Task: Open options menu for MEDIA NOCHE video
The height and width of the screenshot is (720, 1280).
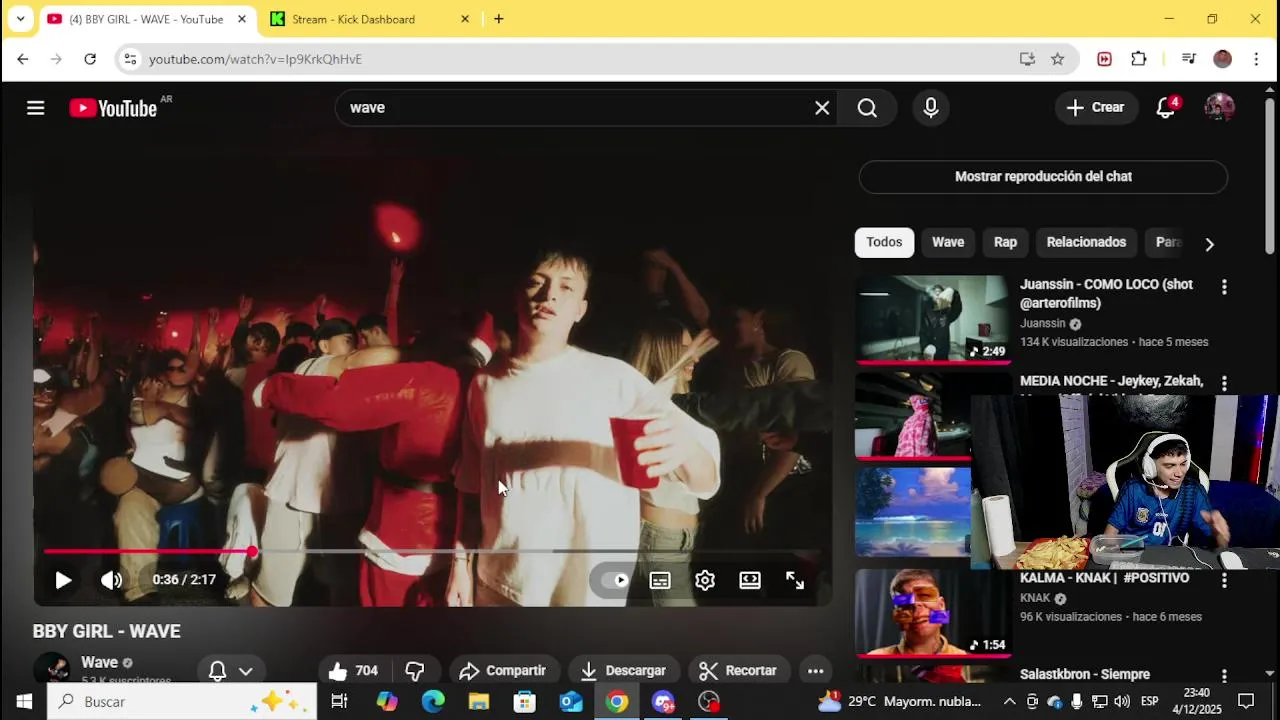Action: (1224, 384)
